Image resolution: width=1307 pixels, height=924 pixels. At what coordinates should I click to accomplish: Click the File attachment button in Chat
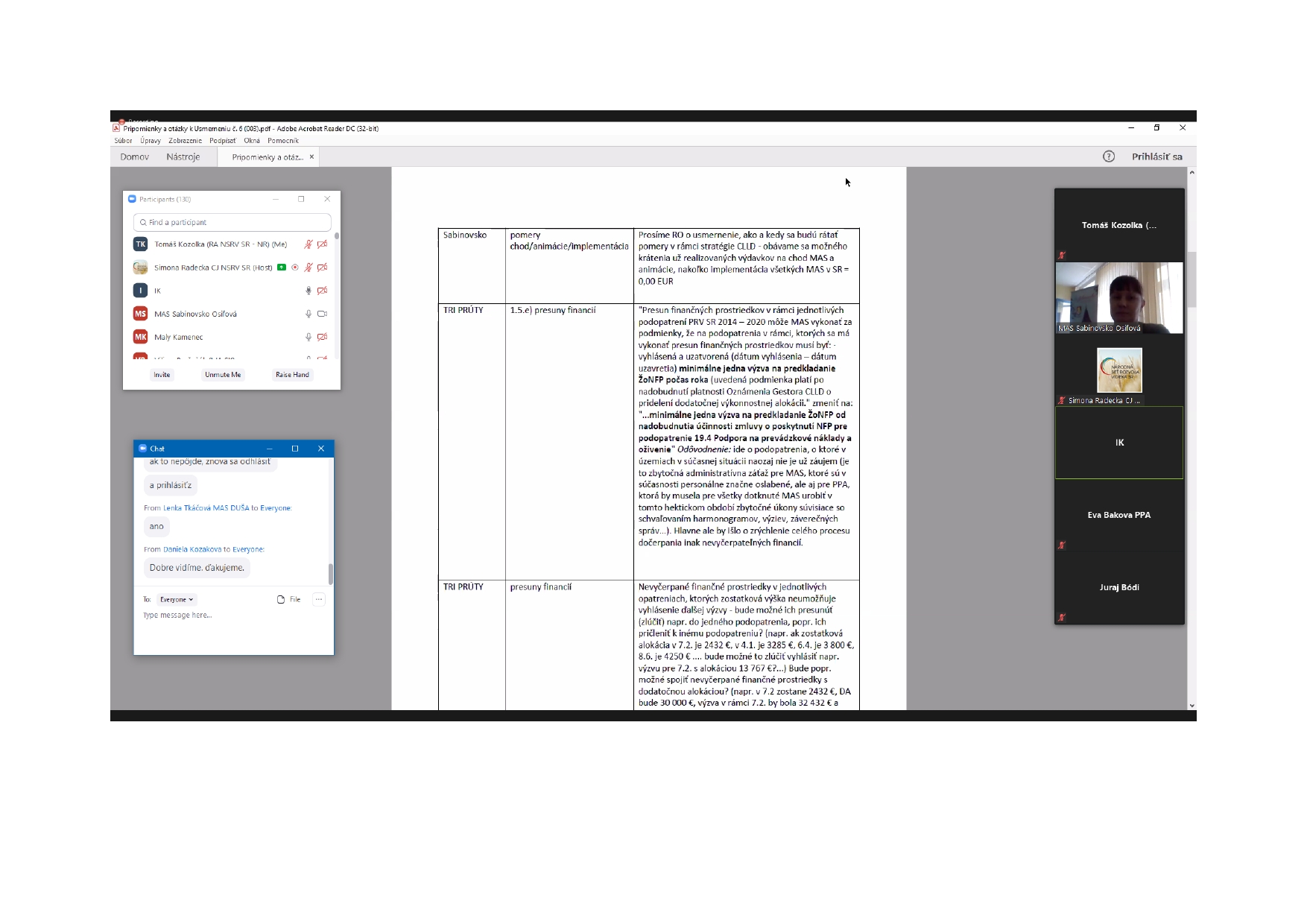click(x=288, y=599)
